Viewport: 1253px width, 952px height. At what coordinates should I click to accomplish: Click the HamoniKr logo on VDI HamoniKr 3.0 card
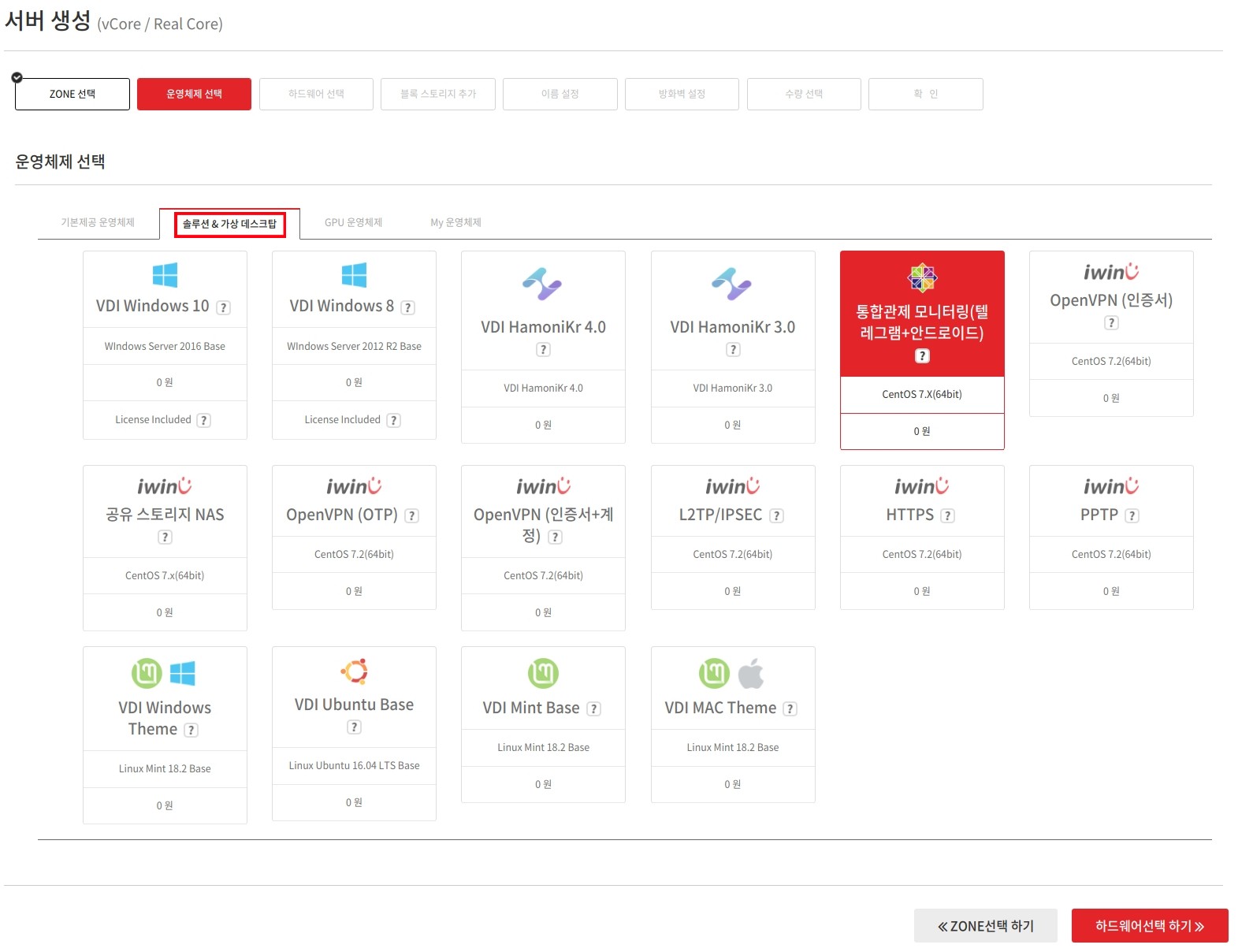pyautogui.click(x=732, y=284)
